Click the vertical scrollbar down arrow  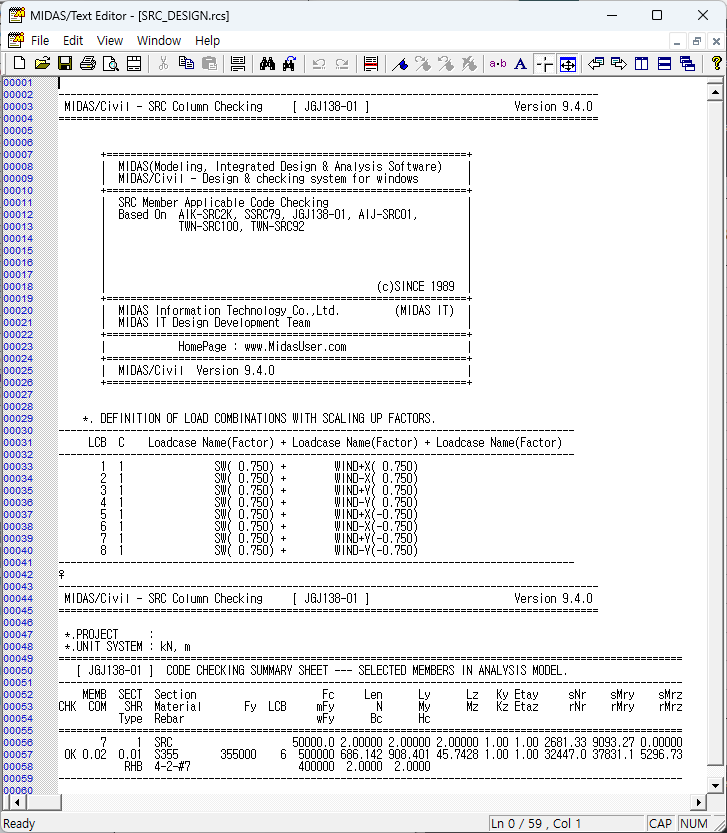(715, 785)
